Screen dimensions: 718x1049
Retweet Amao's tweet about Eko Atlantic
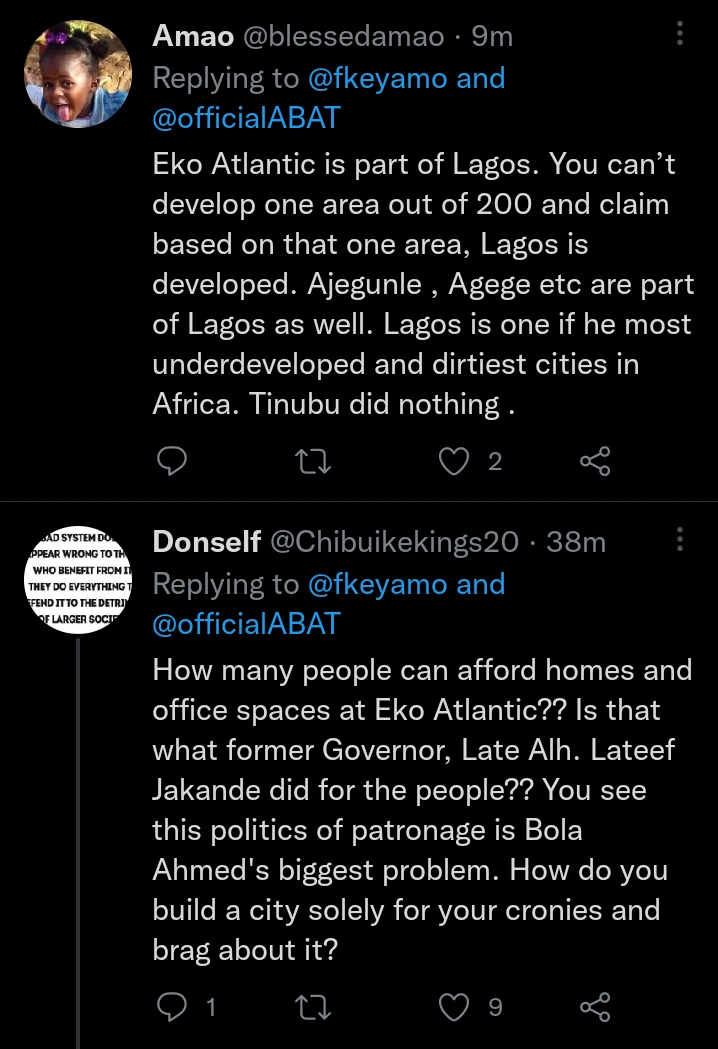coord(316,460)
